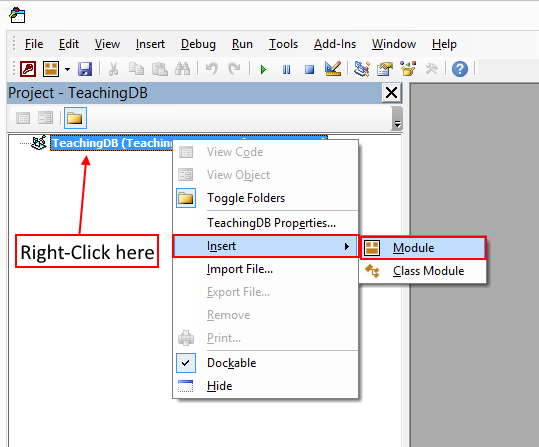
Task: Open Properties Window toolbar icon
Action: point(385,69)
